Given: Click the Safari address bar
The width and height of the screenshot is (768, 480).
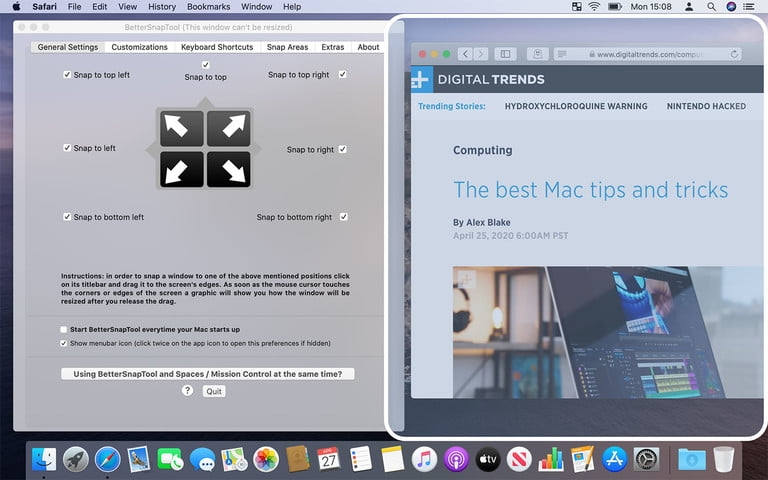Looking at the screenshot, I should coord(648,54).
